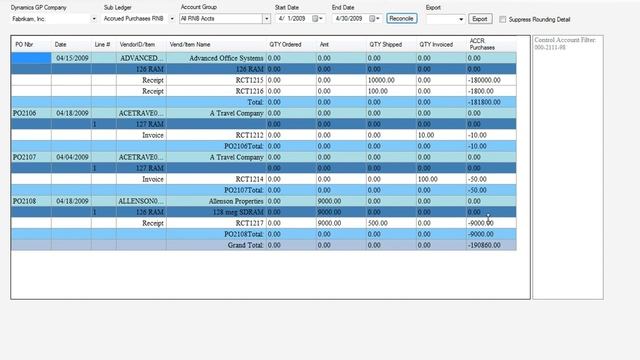Click the ALLENSON0... vendor ID cell
Viewport: 640px width, 360px height.
(141, 202)
